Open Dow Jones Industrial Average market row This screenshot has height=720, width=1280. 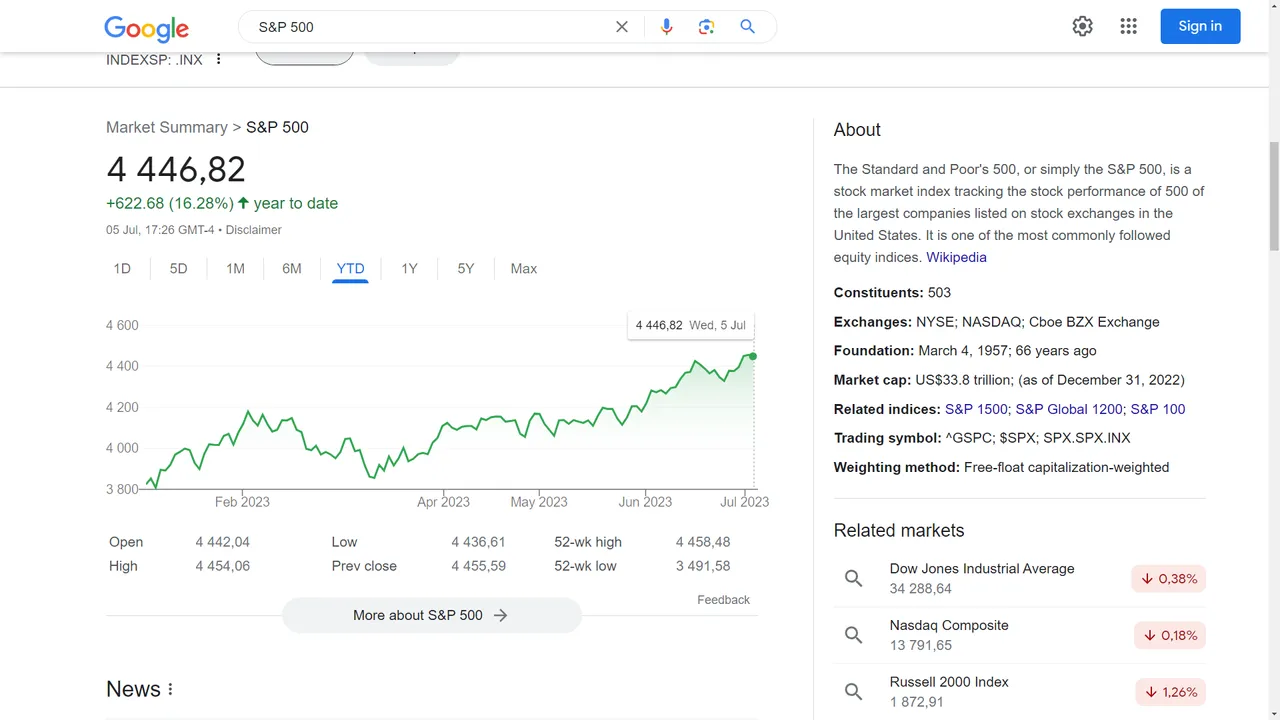[1020, 578]
